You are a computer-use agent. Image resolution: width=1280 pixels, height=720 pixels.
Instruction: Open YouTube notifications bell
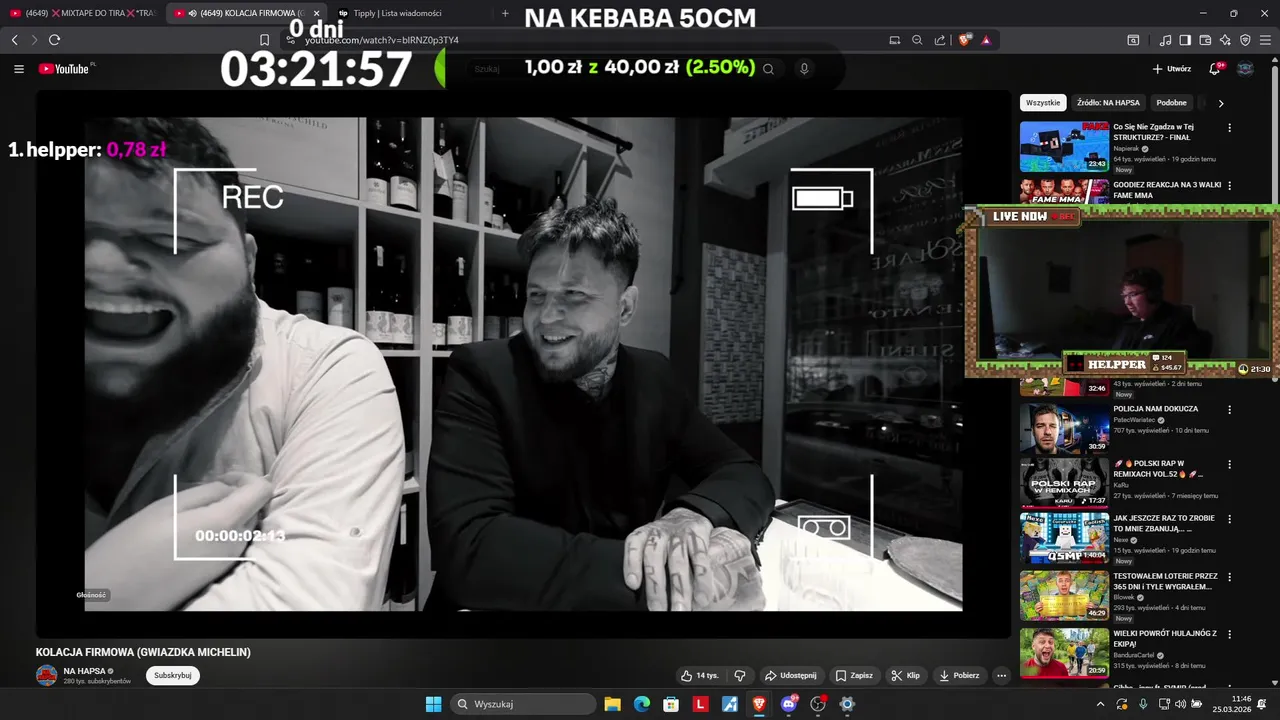1215,69
